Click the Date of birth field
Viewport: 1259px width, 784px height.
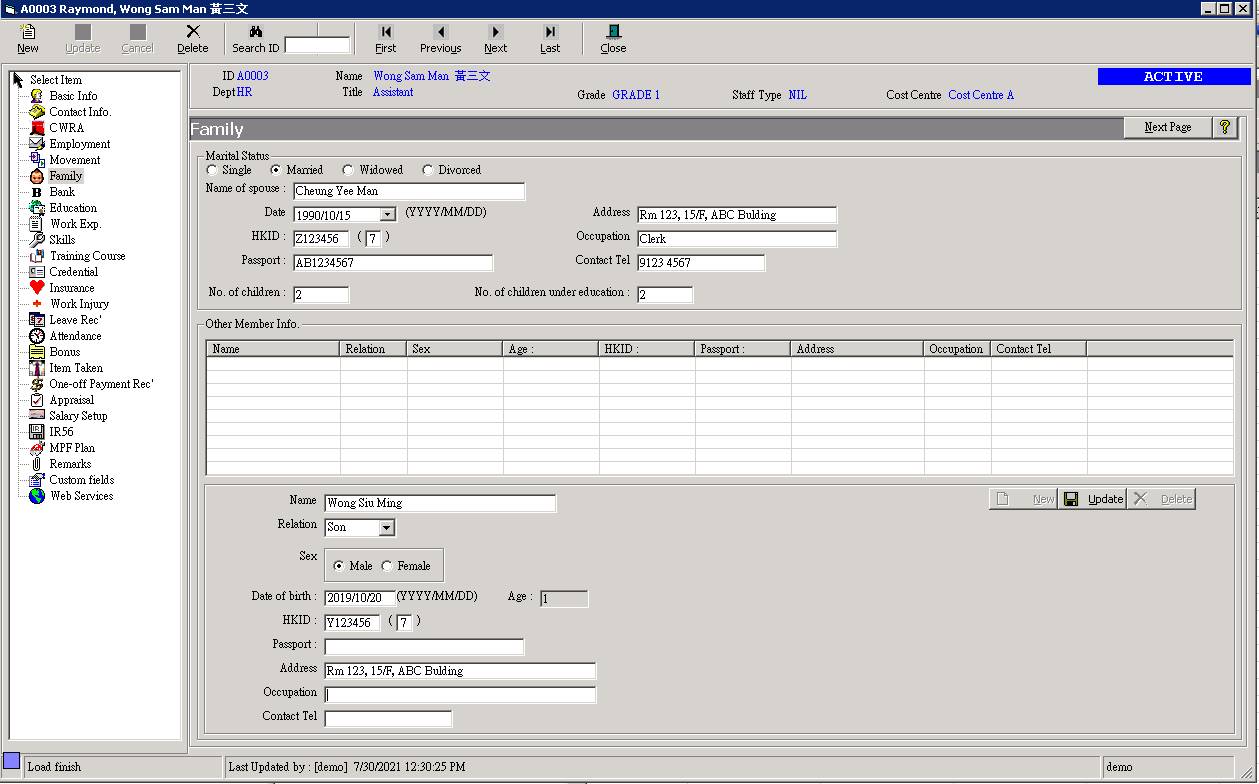(x=360, y=598)
